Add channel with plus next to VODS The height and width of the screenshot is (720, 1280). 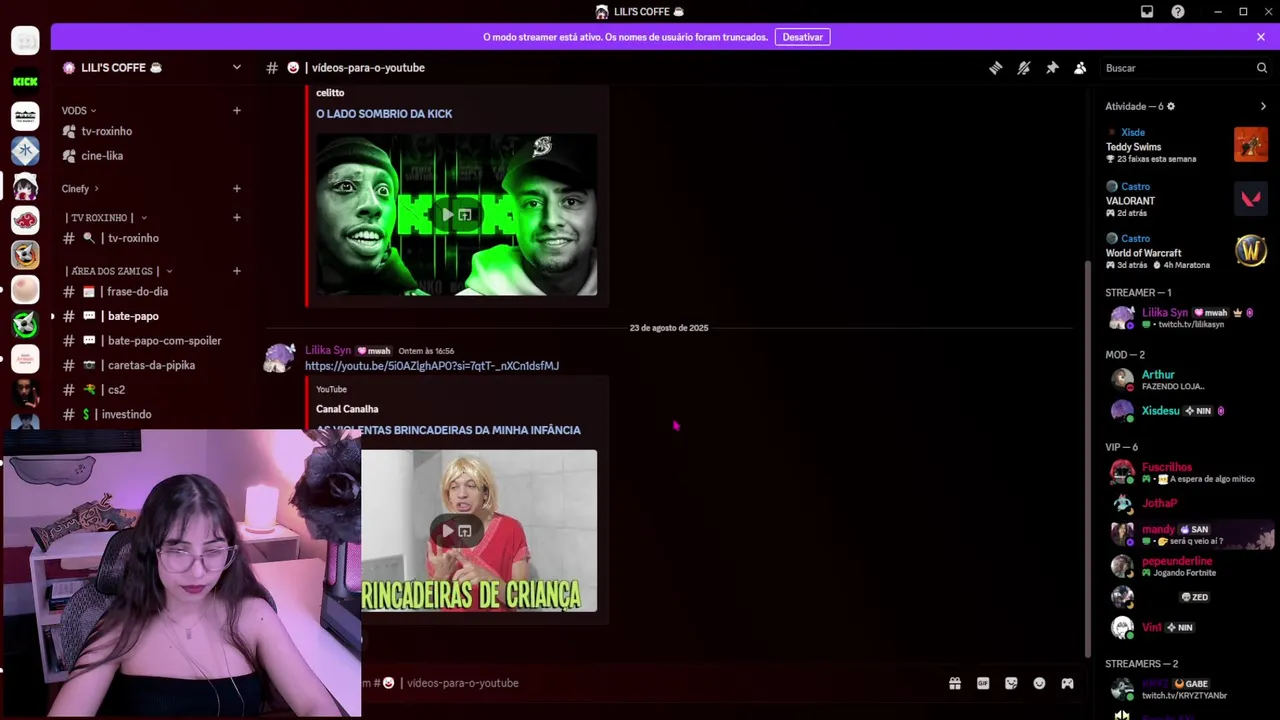(x=237, y=110)
